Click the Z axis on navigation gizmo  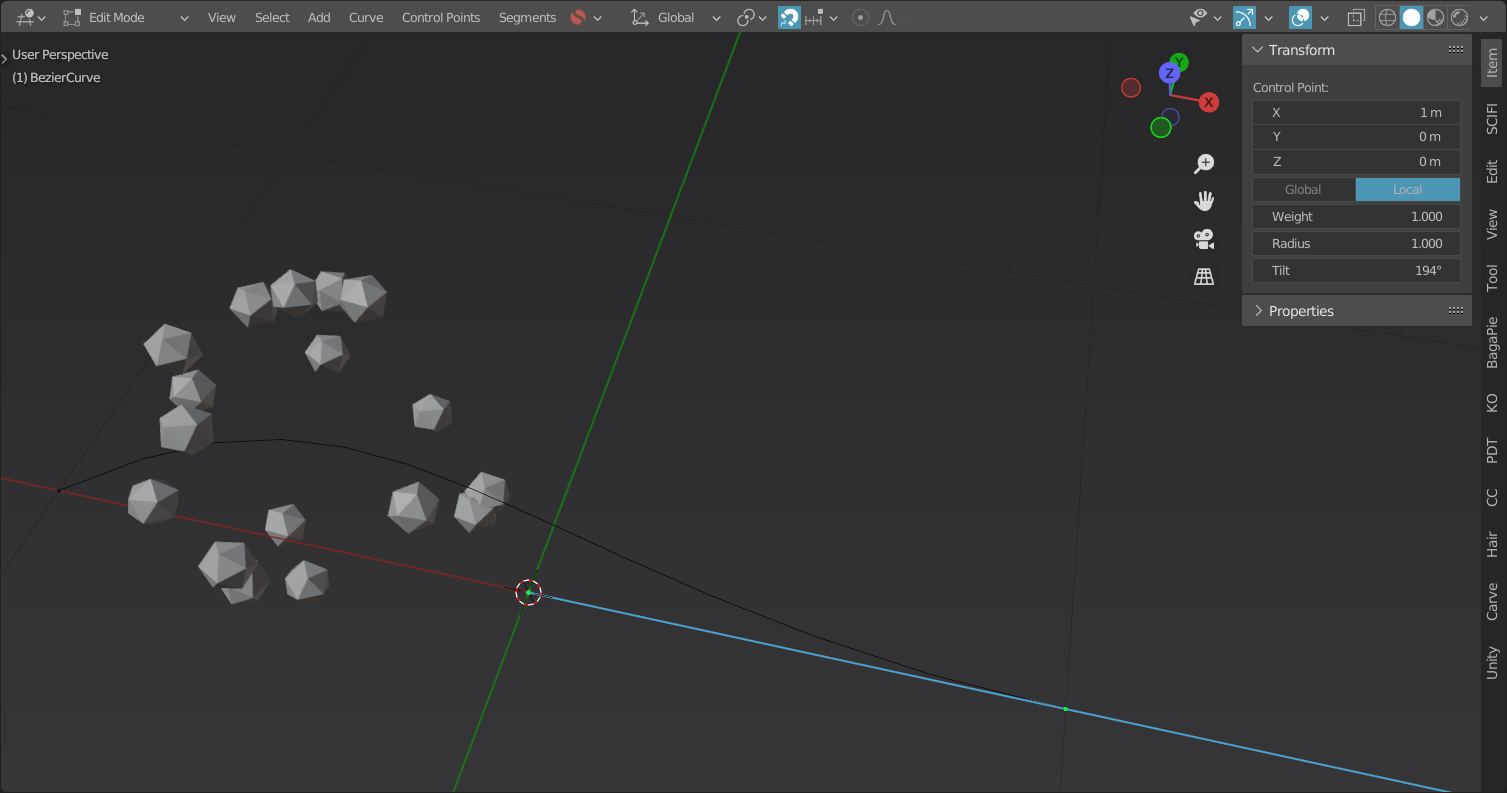click(x=1169, y=73)
